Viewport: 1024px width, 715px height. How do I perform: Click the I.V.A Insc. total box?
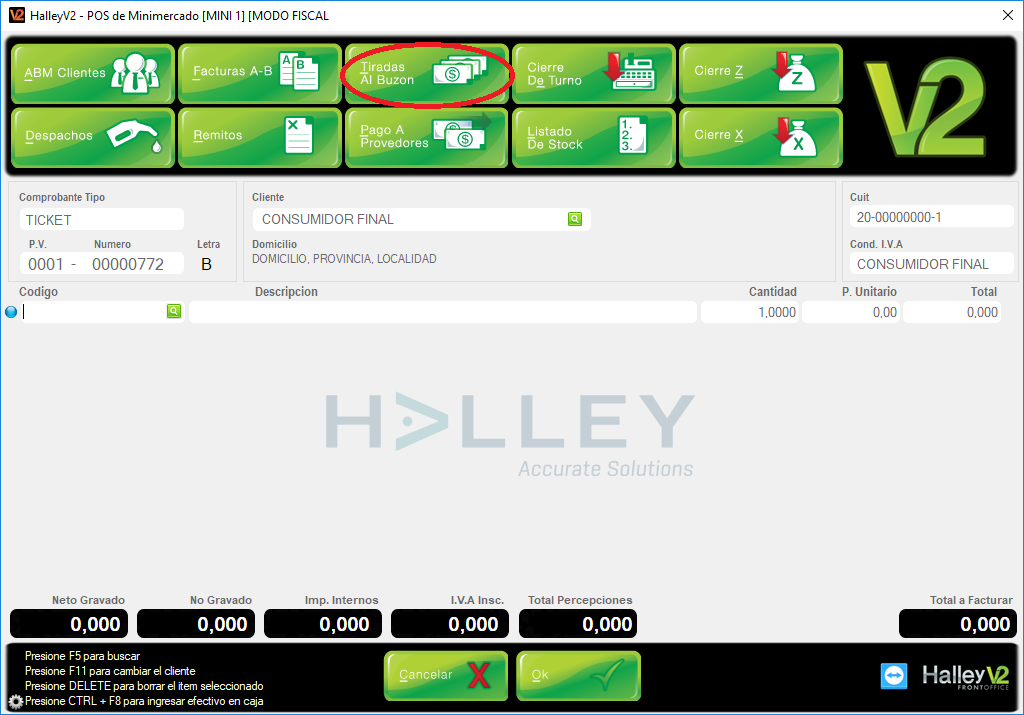click(x=450, y=624)
